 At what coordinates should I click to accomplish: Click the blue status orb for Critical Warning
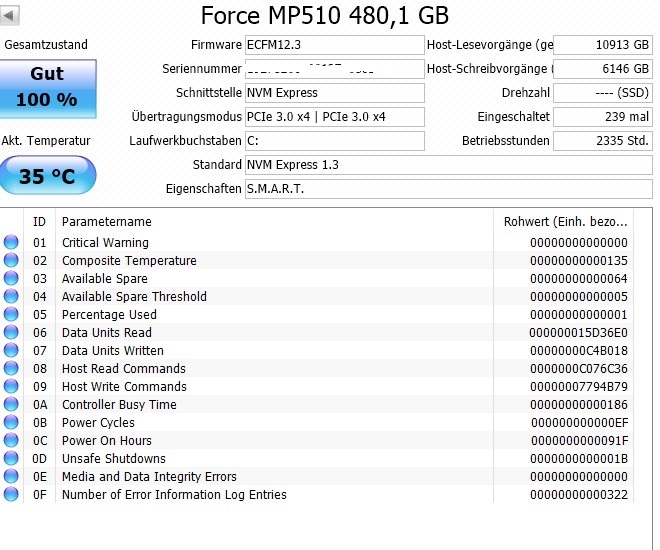tap(11, 242)
